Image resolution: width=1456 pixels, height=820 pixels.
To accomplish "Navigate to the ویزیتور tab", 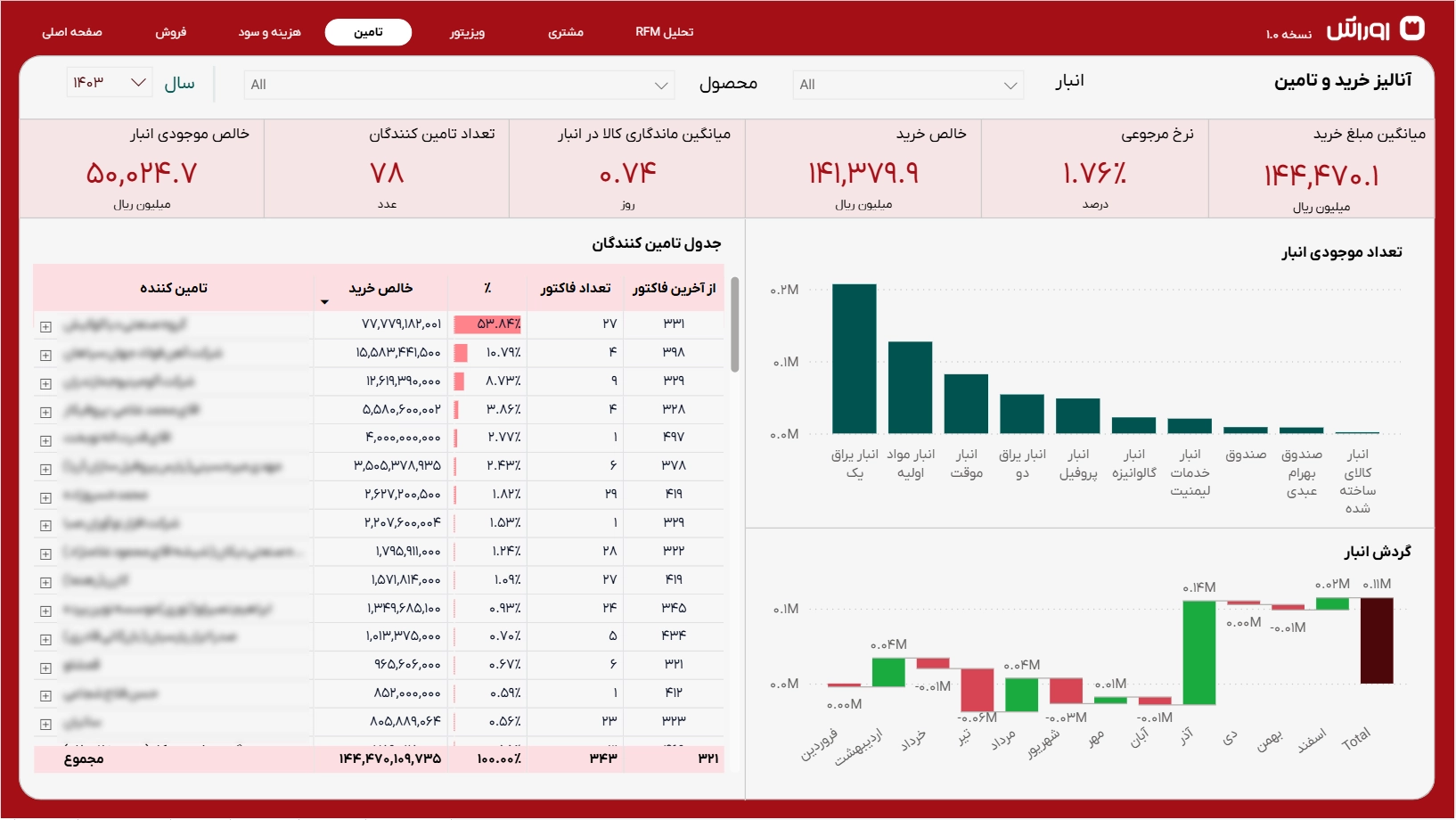I will [467, 32].
